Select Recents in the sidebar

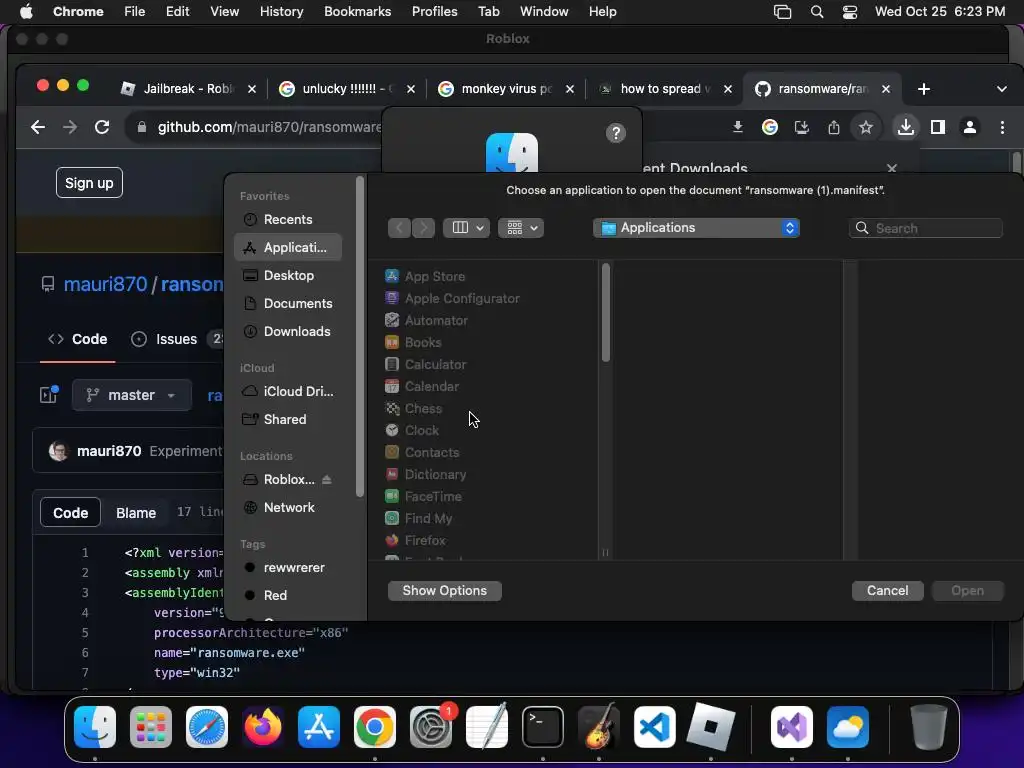pos(287,219)
